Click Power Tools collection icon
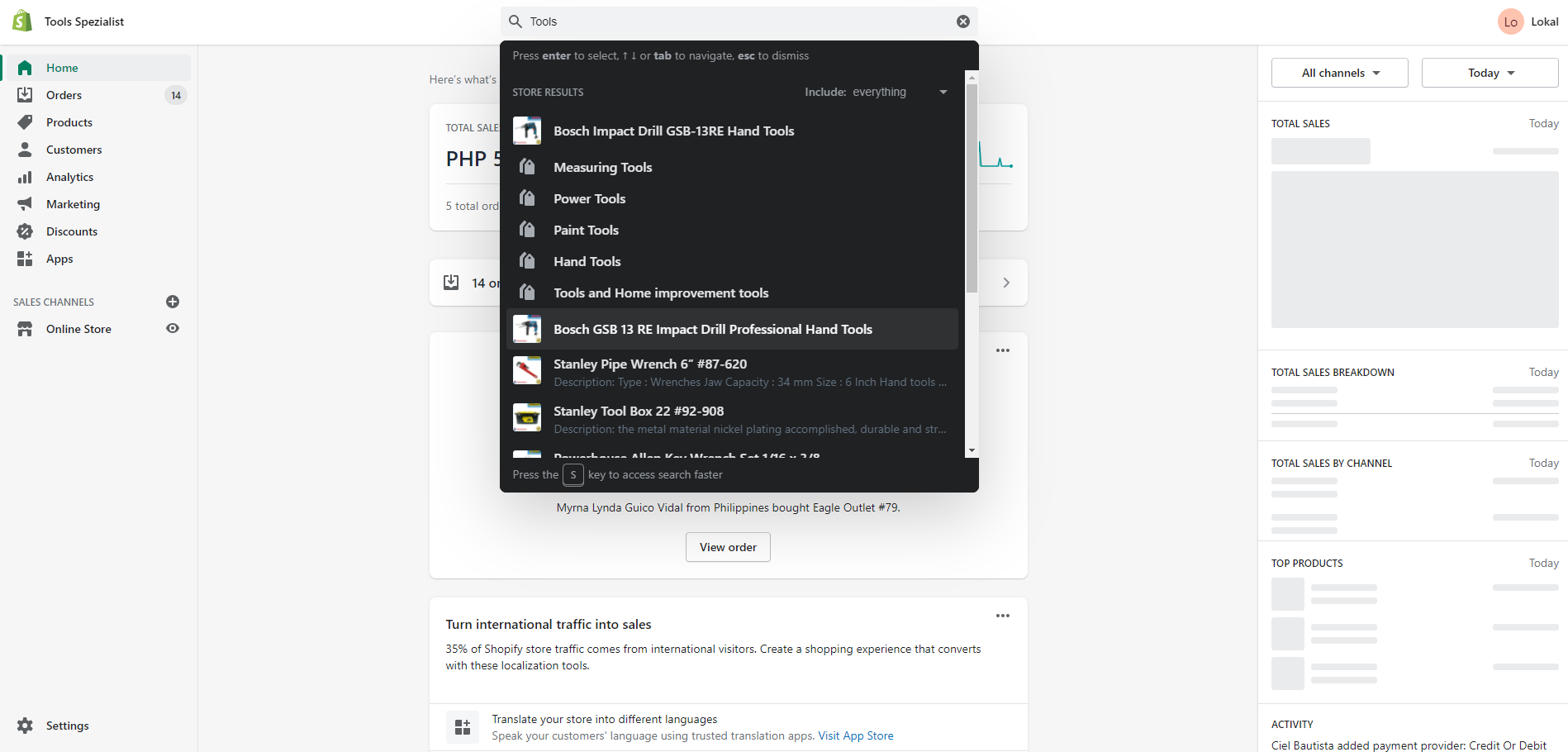 tap(527, 198)
